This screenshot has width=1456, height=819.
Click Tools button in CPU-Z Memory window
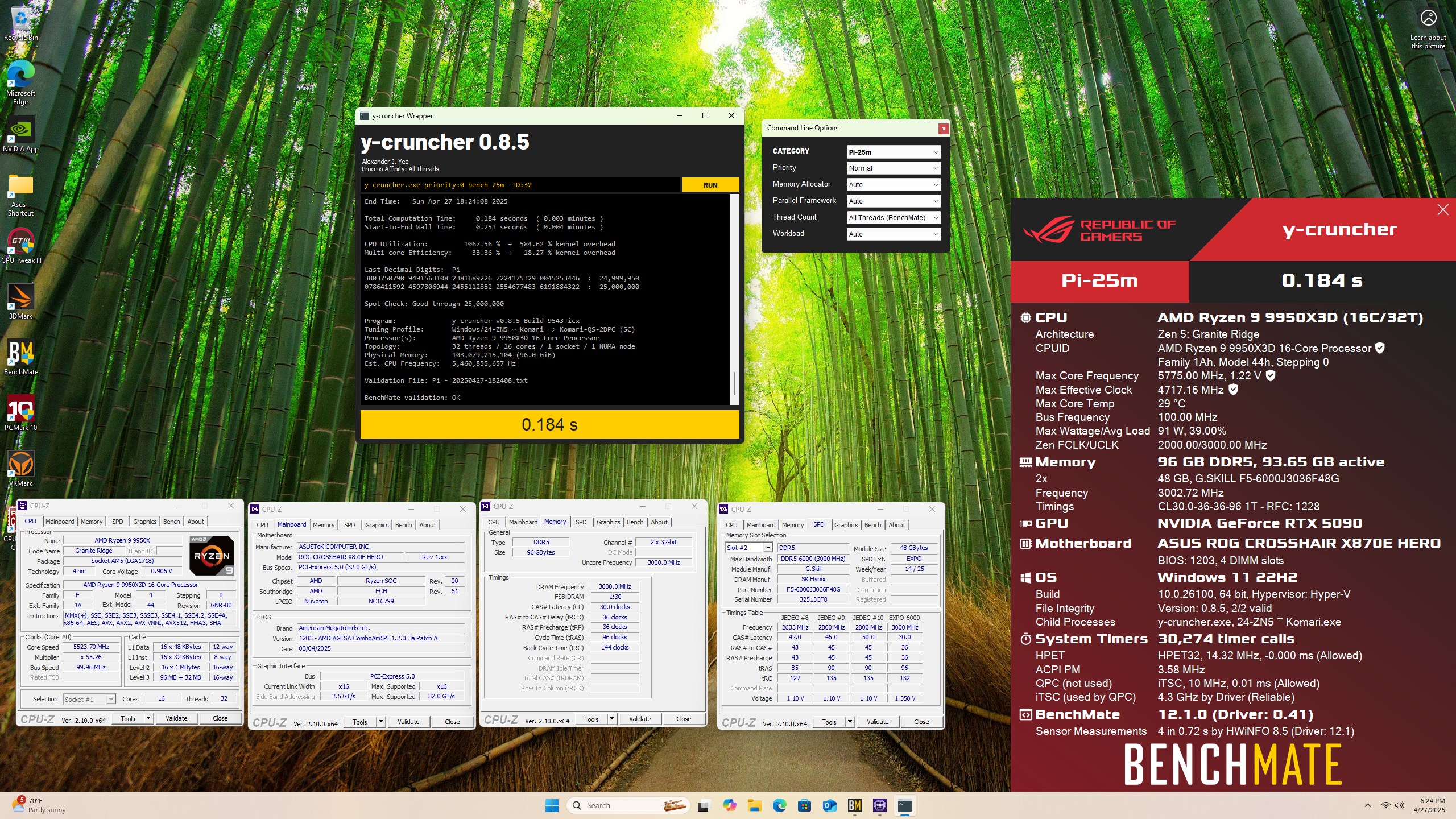pyautogui.click(x=591, y=719)
